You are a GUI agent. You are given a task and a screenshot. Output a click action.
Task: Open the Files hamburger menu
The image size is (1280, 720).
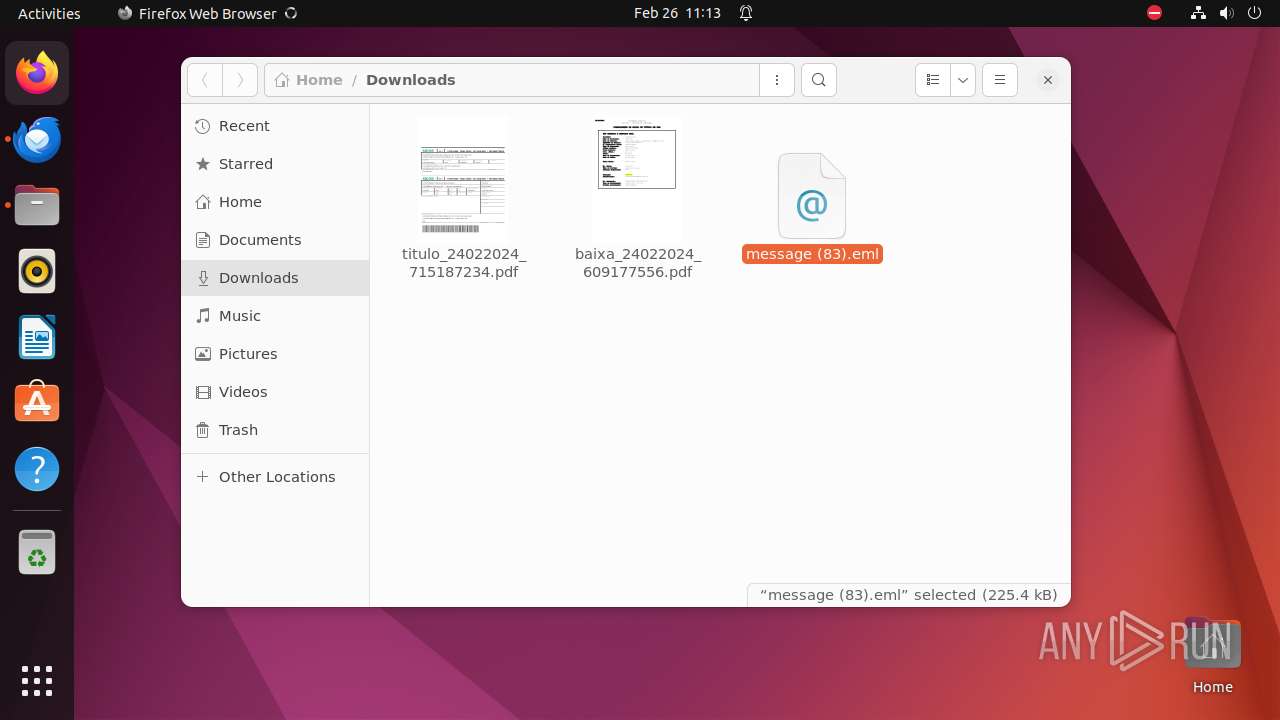(1000, 80)
